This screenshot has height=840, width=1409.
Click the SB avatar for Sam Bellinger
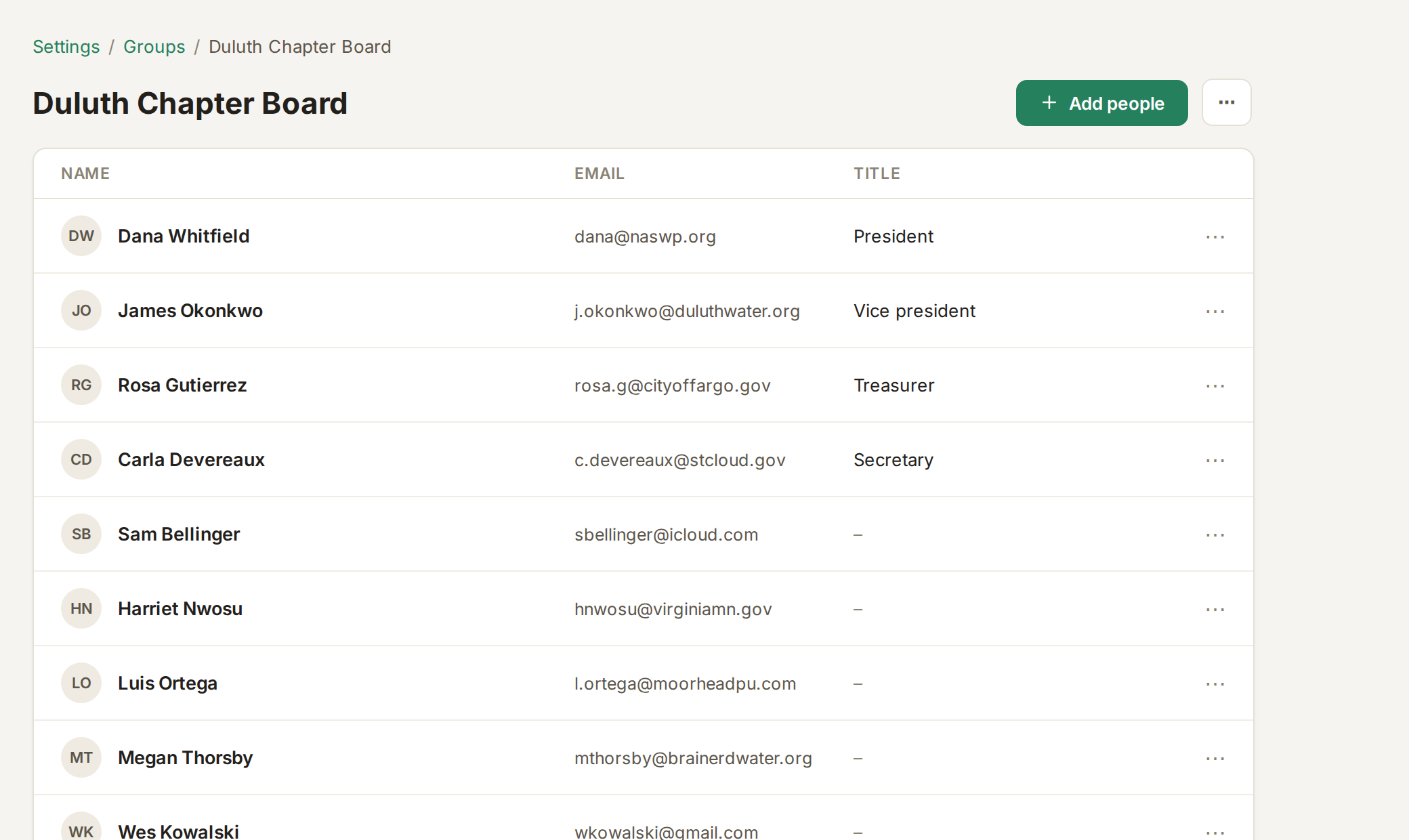coord(81,534)
